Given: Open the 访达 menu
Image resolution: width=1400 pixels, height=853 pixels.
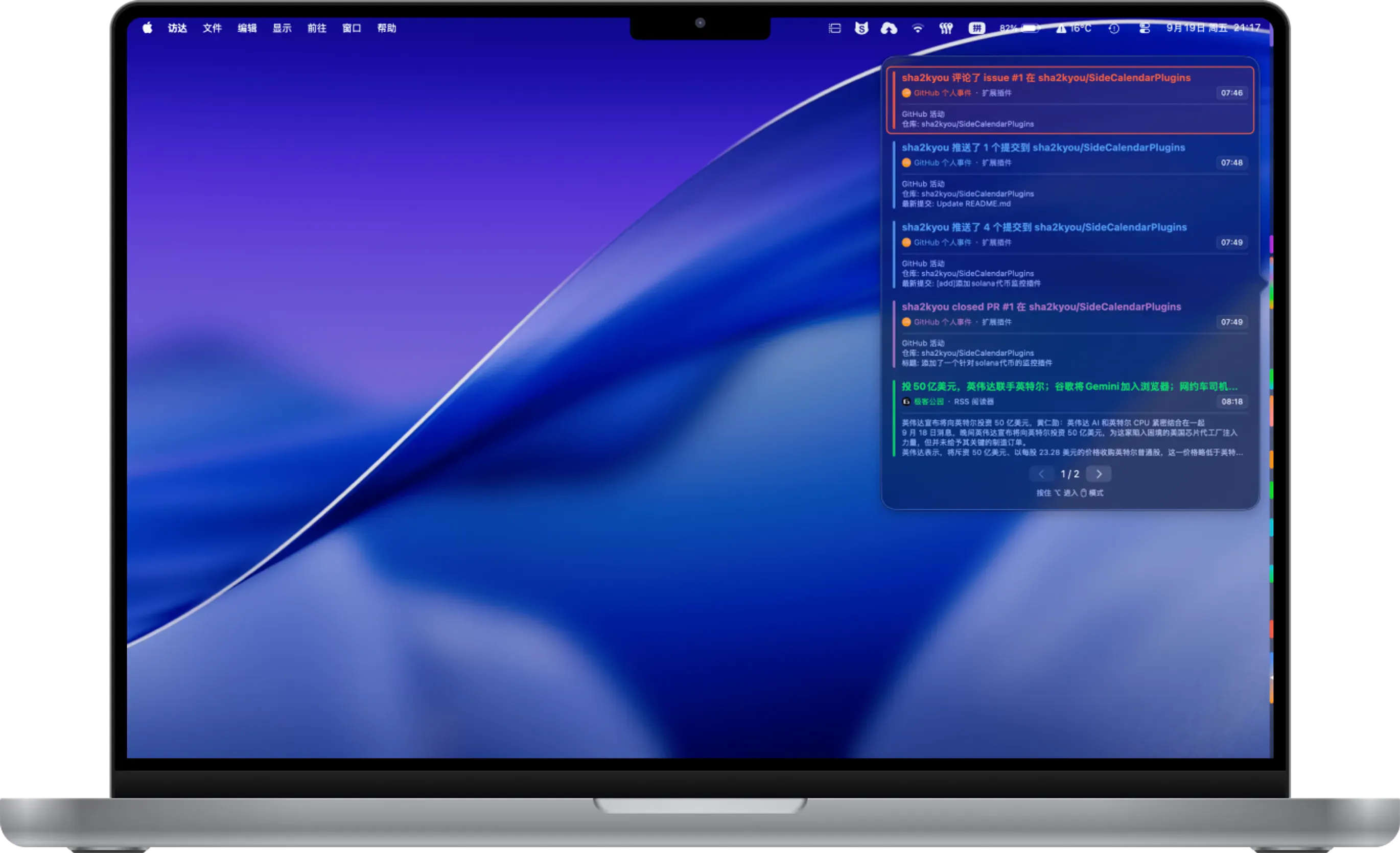Looking at the screenshot, I should click(x=177, y=28).
